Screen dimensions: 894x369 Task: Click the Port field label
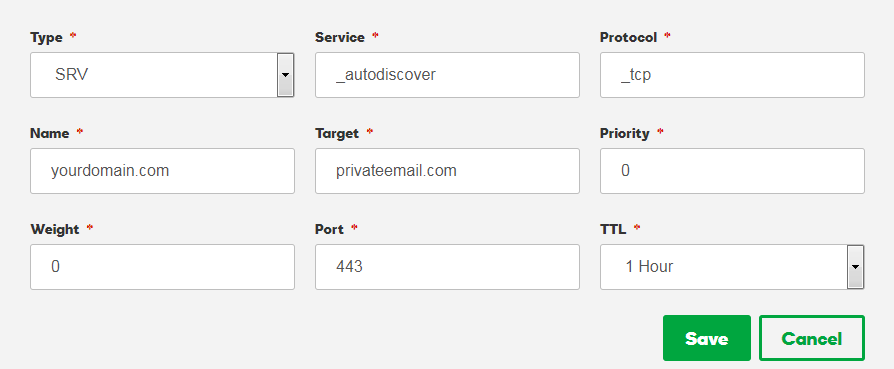pyautogui.click(x=330, y=229)
